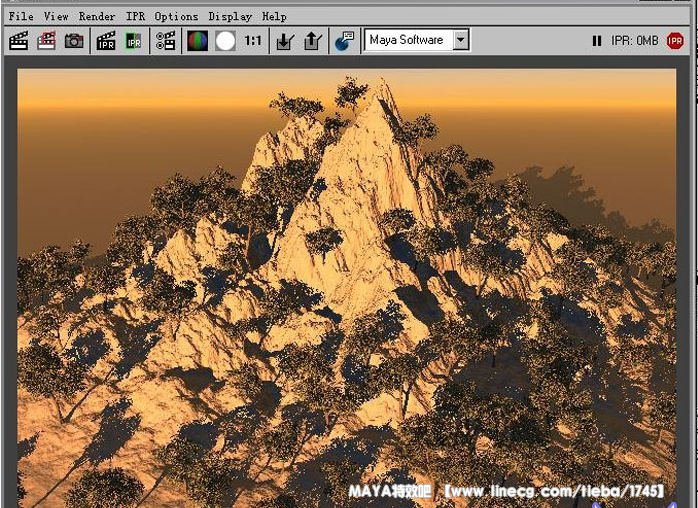
Task: Refresh the IPR image with the green IPR icon
Action: pos(133,41)
